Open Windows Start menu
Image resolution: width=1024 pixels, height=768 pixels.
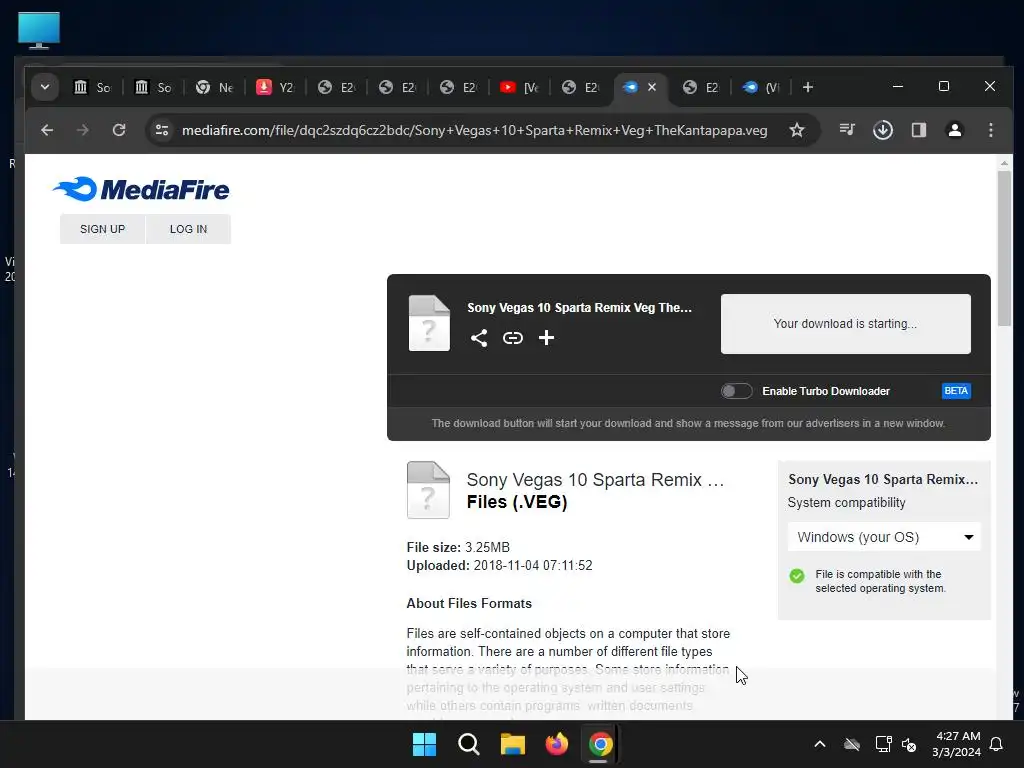(x=424, y=744)
